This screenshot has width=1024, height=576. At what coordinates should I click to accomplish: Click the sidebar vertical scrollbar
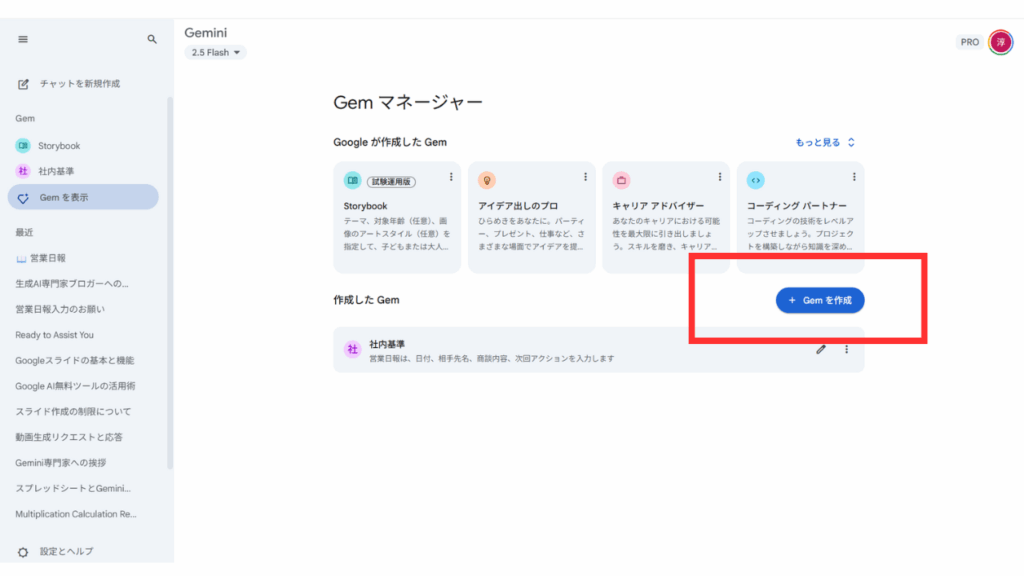coord(170,283)
